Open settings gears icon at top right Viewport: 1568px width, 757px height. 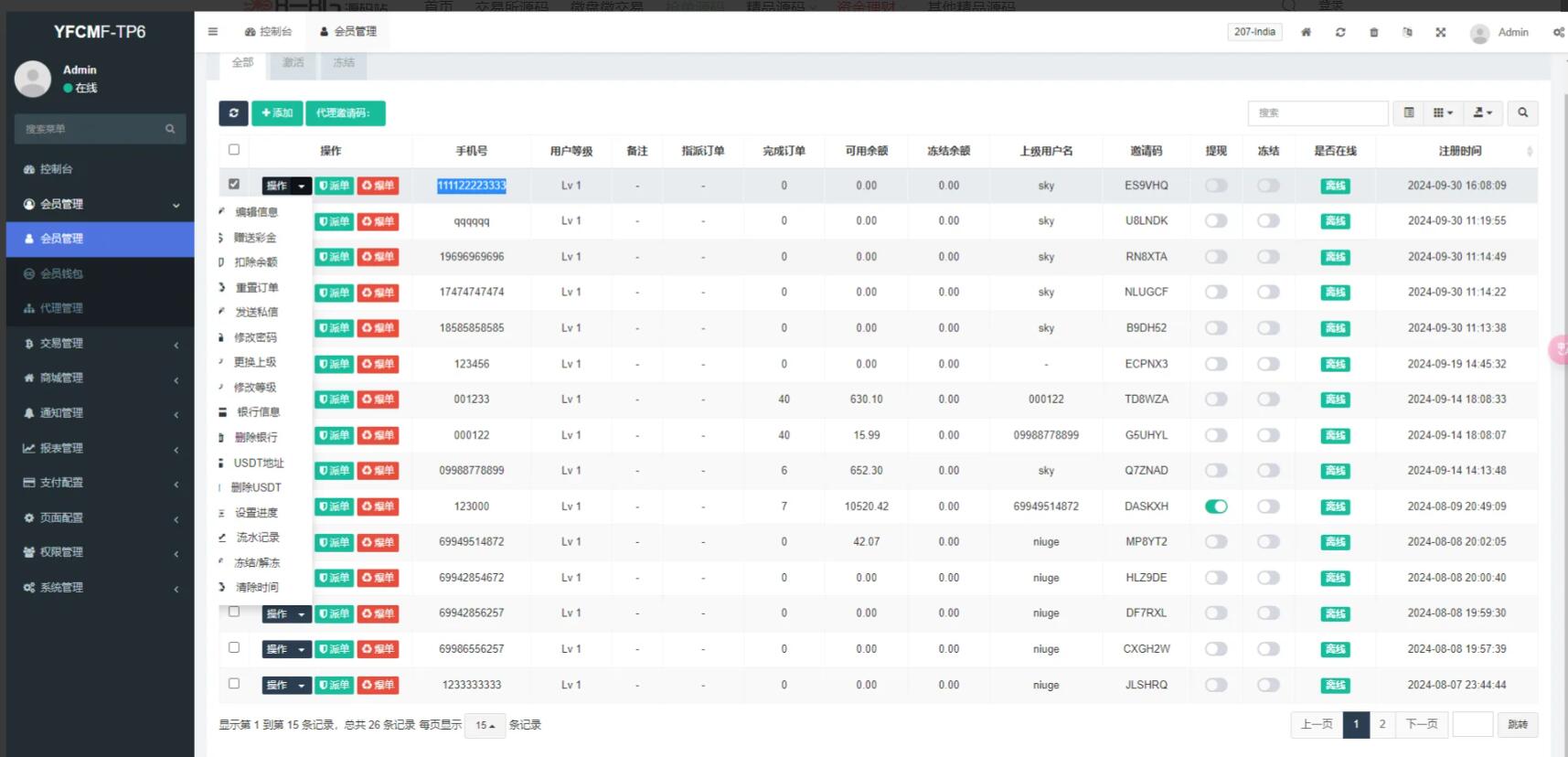pyautogui.click(x=1558, y=32)
